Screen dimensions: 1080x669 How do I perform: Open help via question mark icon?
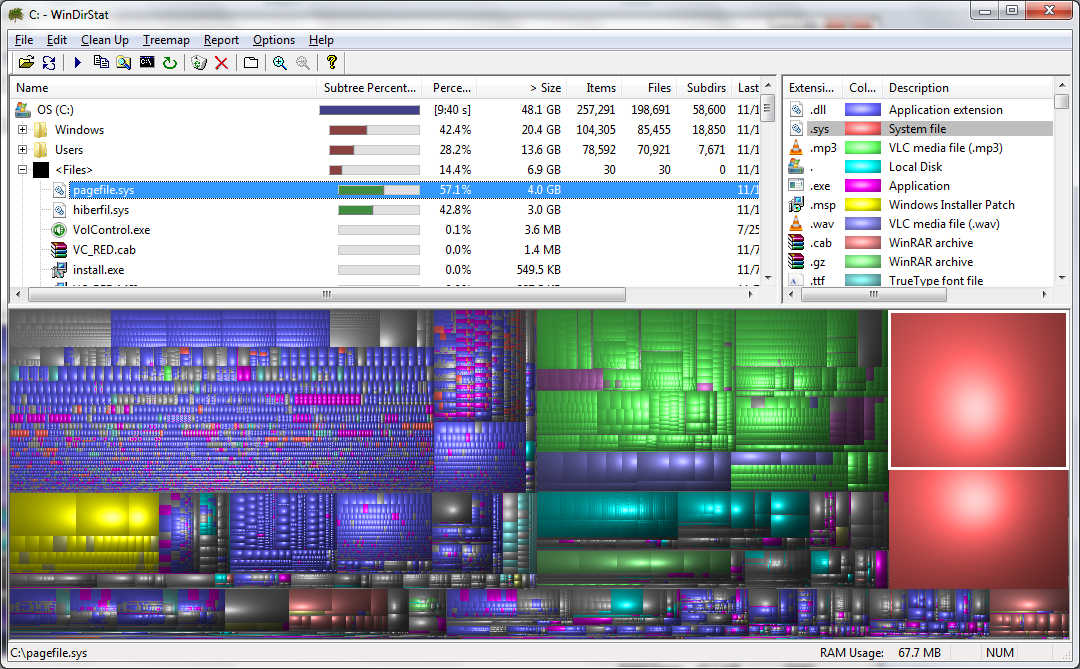(x=331, y=62)
